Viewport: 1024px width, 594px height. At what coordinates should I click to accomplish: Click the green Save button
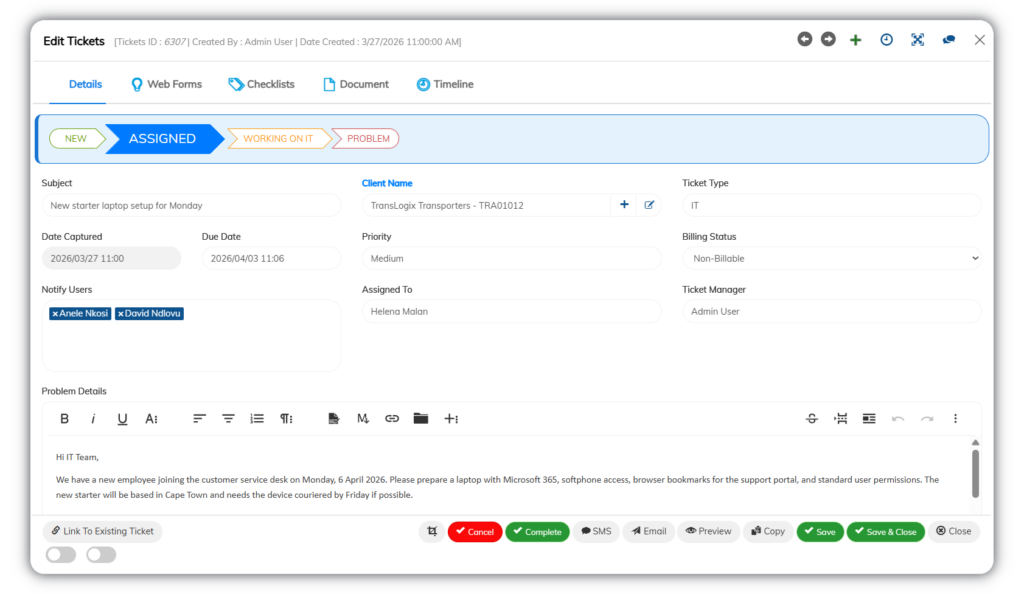pyautogui.click(x=820, y=531)
